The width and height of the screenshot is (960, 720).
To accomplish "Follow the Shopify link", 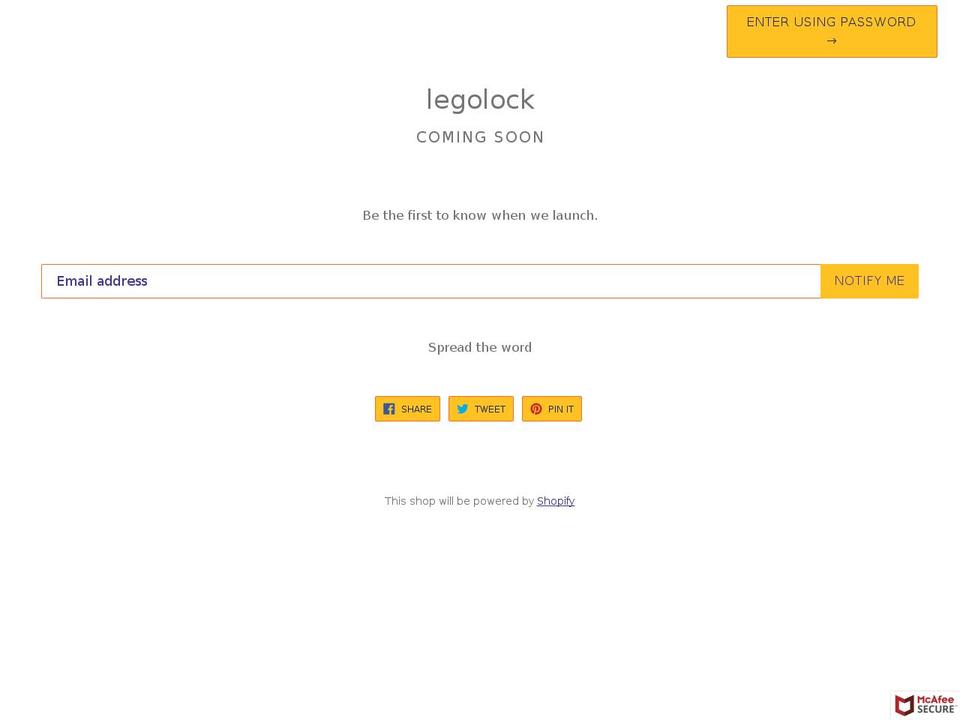I will tap(556, 501).
